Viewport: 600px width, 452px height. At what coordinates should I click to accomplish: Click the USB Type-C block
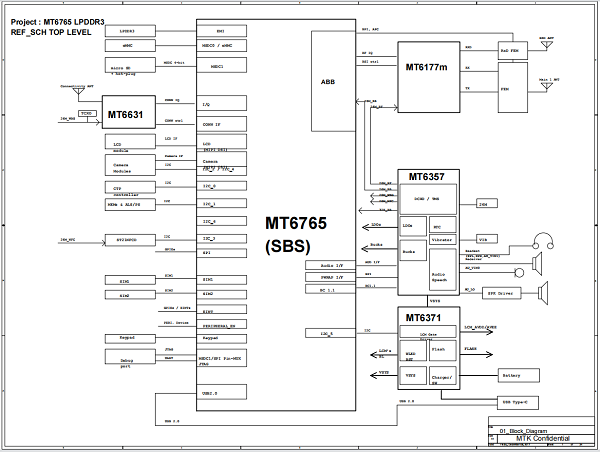click(x=512, y=401)
